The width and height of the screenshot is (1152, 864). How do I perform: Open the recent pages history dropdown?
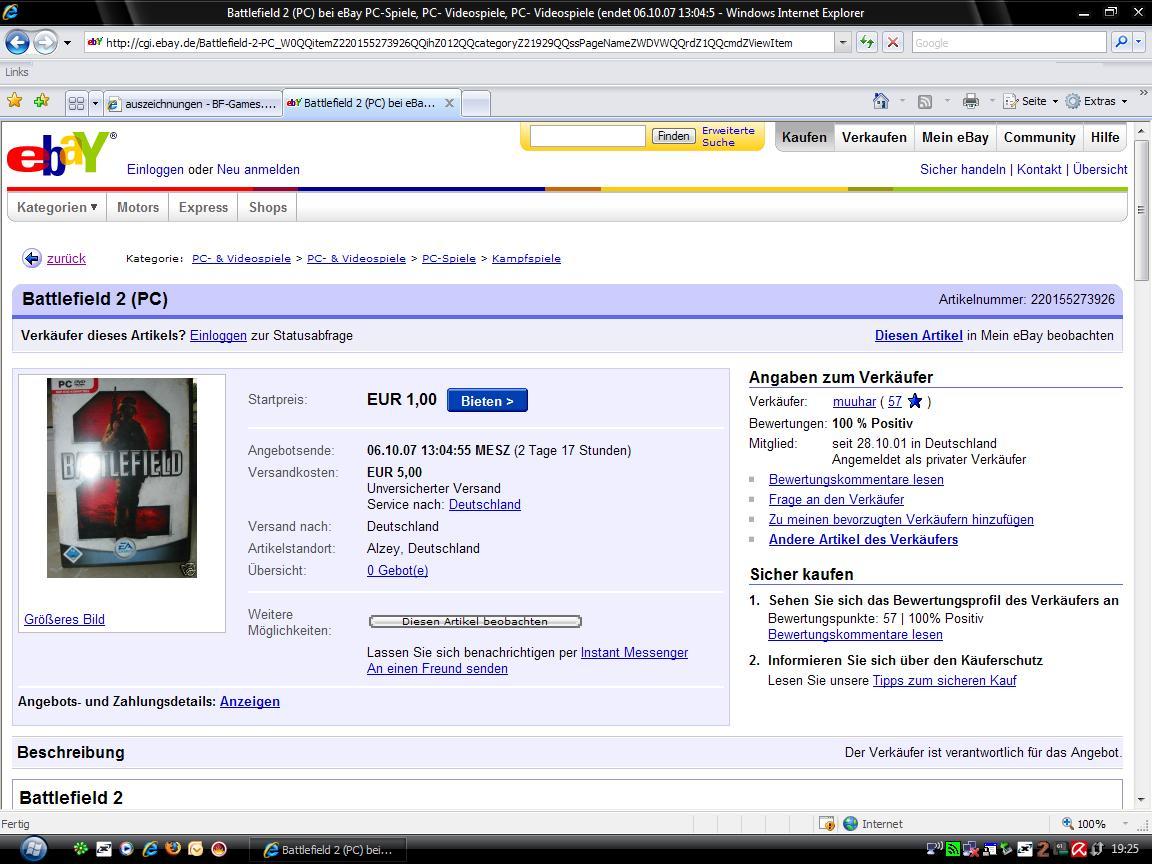tap(68, 43)
